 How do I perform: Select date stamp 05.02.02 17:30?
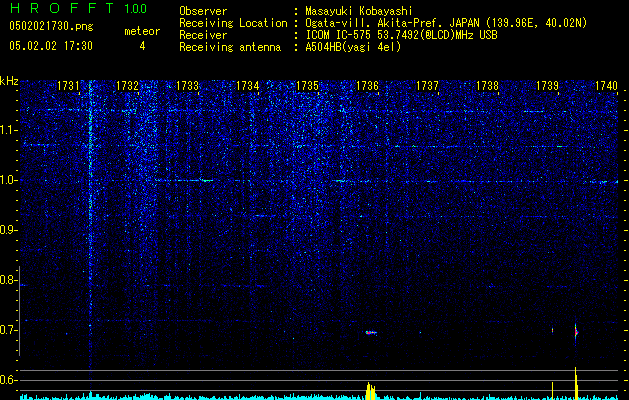tap(51, 46)
